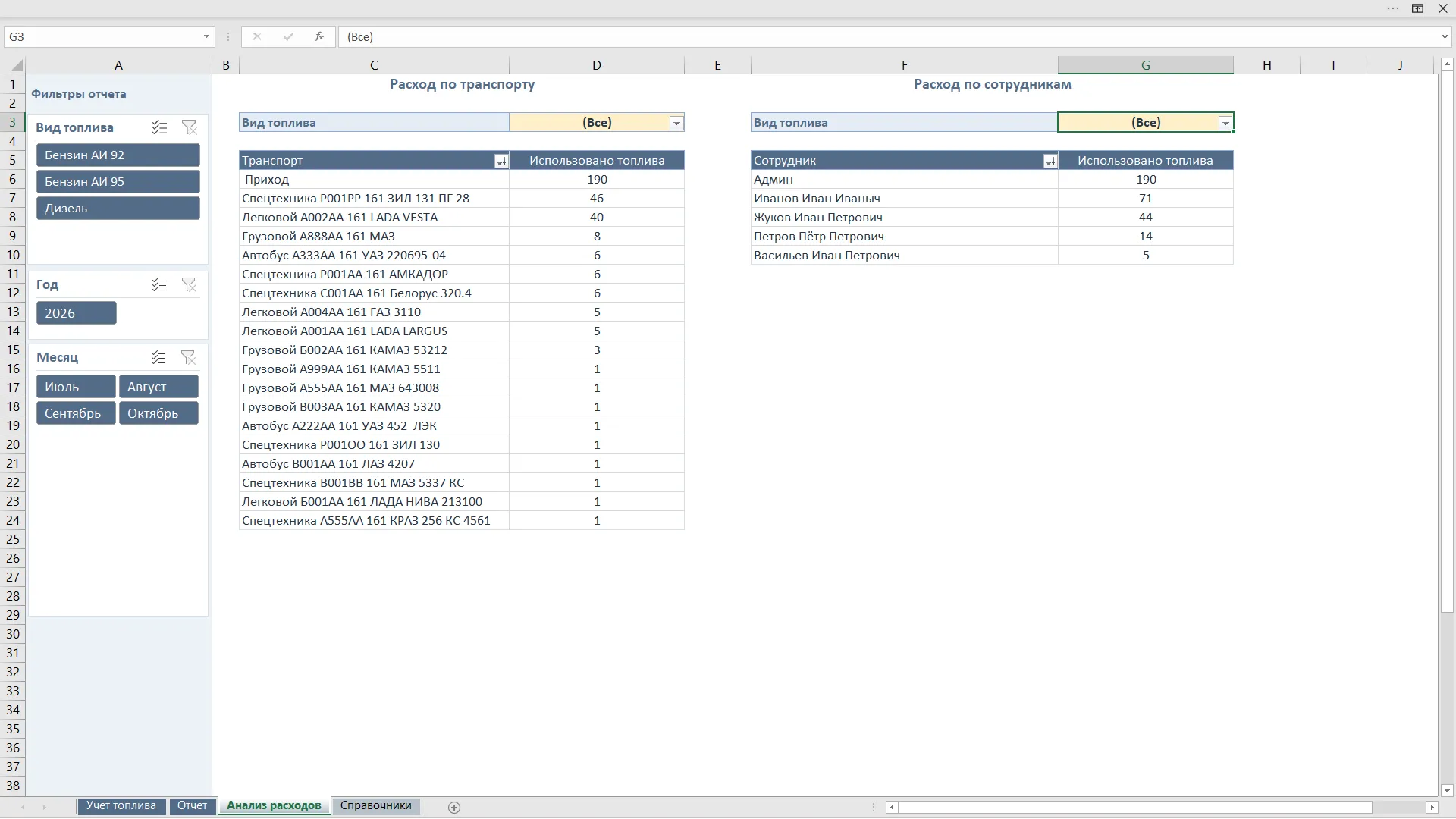Click the Insert Function fx icon
Image resolution: width=1456 pixels, height=819 pixels.
[x=319, y=36]
